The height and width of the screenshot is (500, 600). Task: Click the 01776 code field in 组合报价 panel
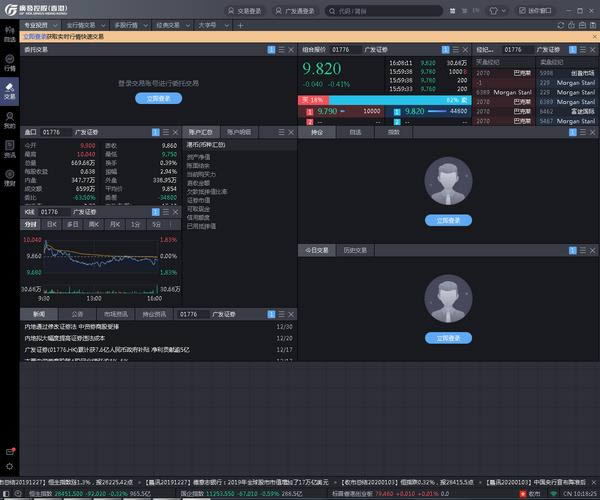[346, 50]
